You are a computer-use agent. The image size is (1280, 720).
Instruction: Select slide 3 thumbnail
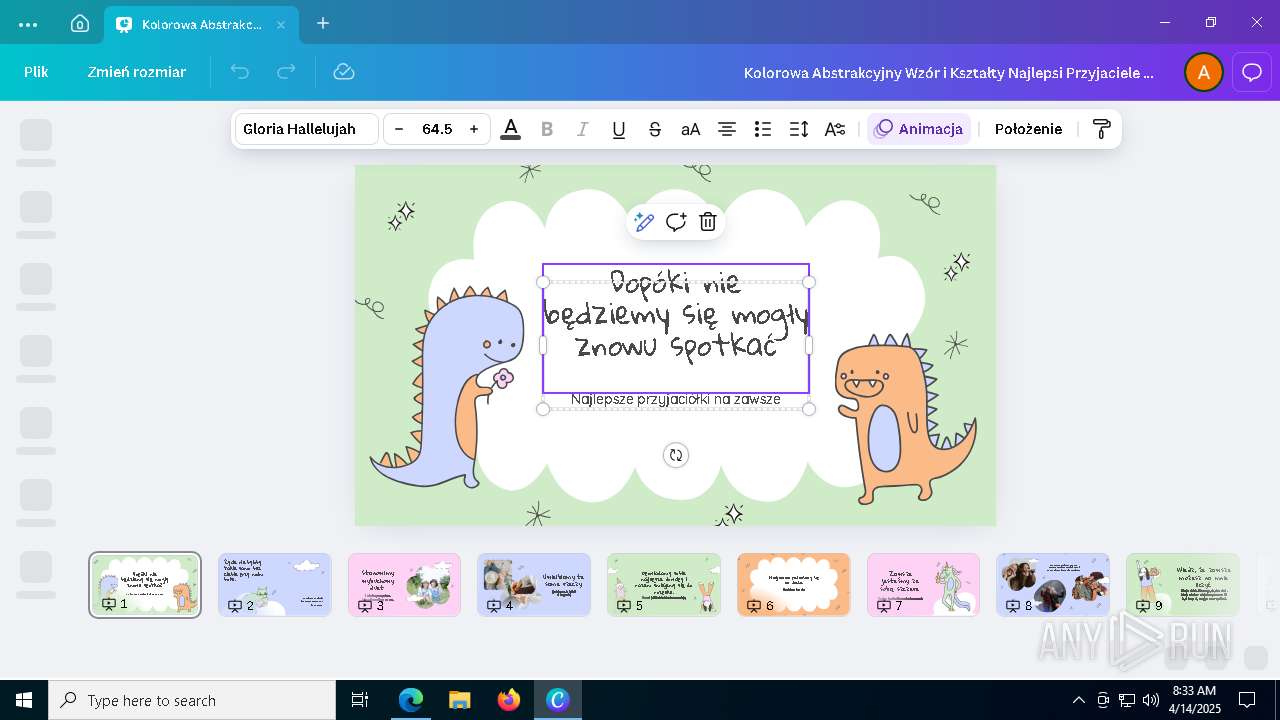404,585
